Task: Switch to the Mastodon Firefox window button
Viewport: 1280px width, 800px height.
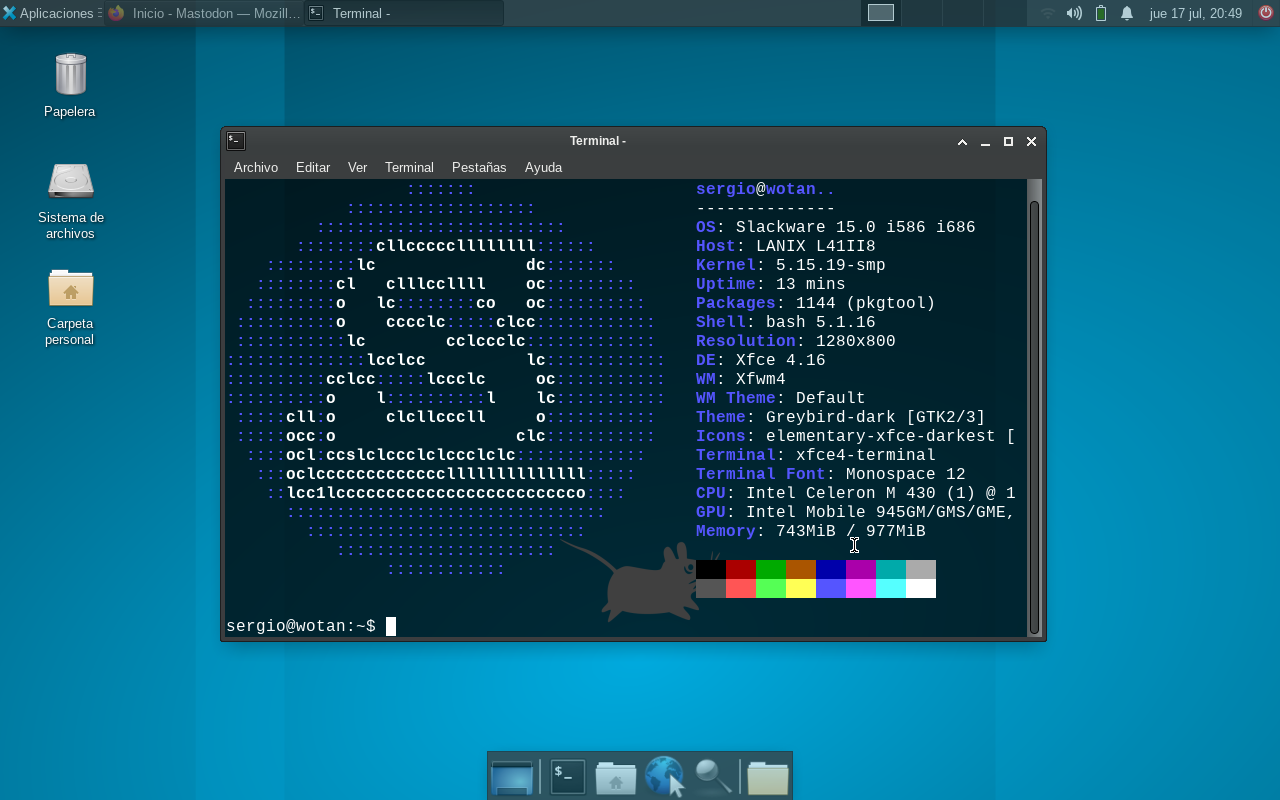Action: tap(205, 13)
